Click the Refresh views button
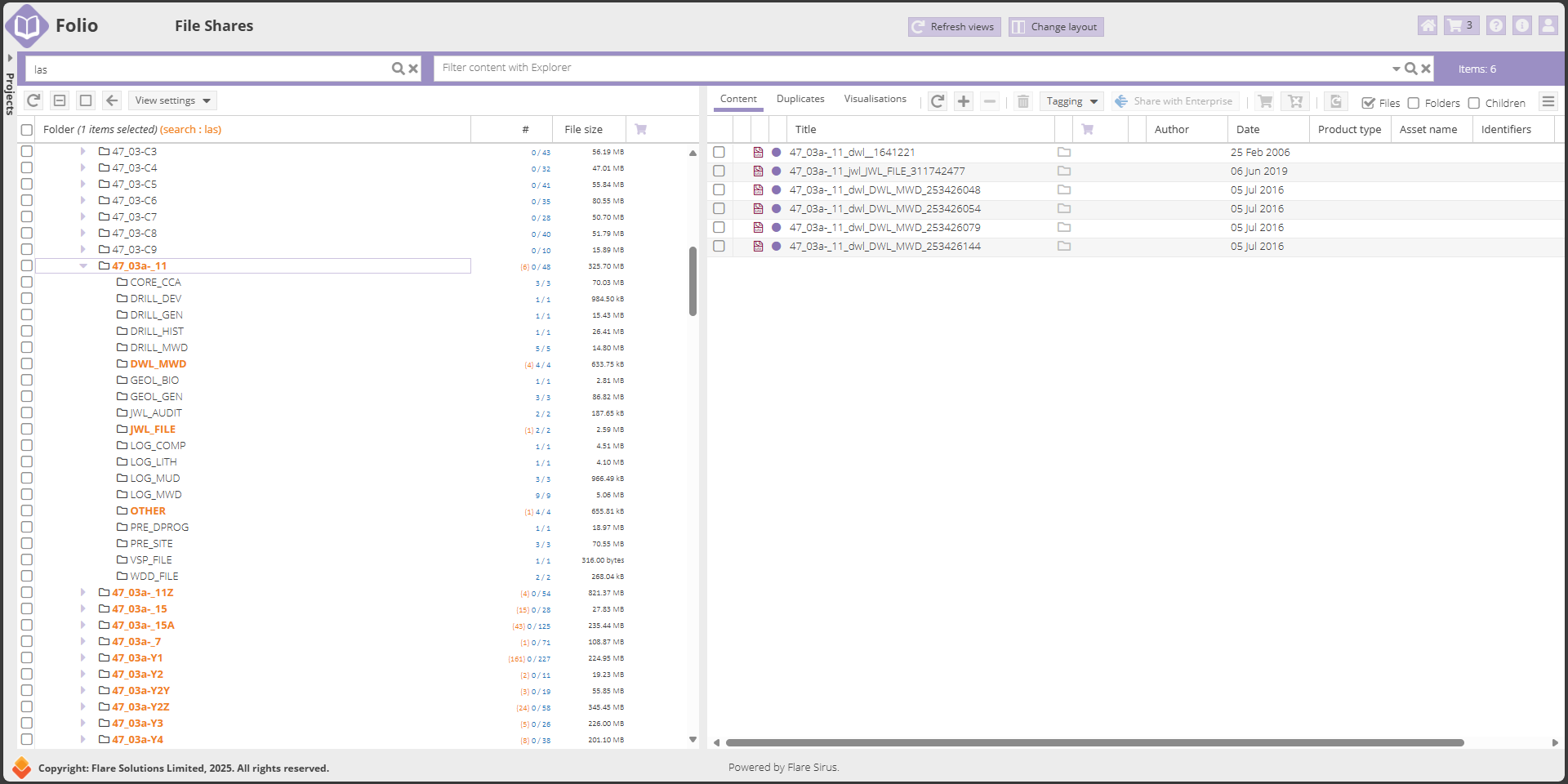The width and height of the screenshot is (1568, 784). (x=954, y=27)
